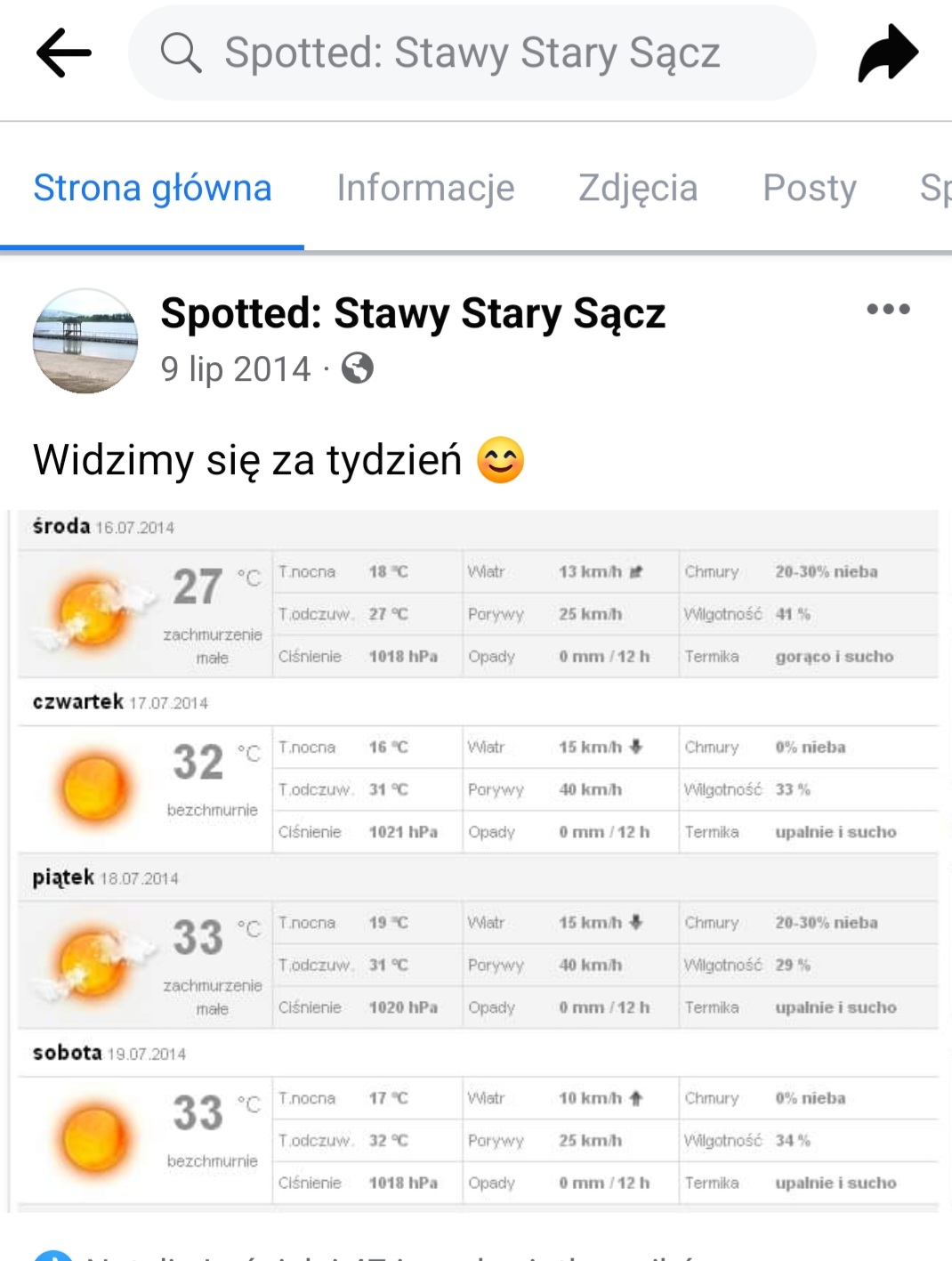Open the Informacje tab

[x=425, y=189]
